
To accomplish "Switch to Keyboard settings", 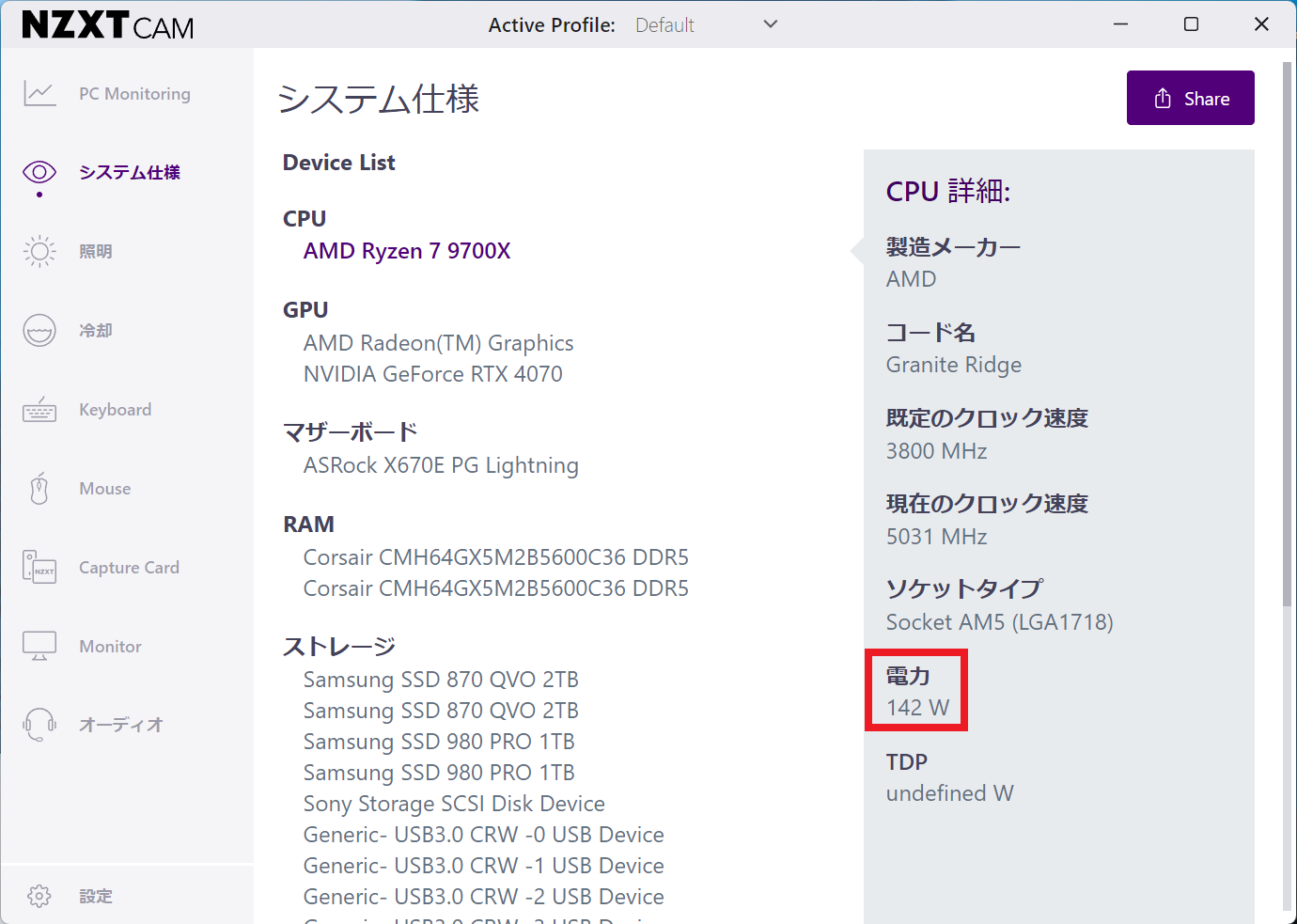I will (115, 410).
